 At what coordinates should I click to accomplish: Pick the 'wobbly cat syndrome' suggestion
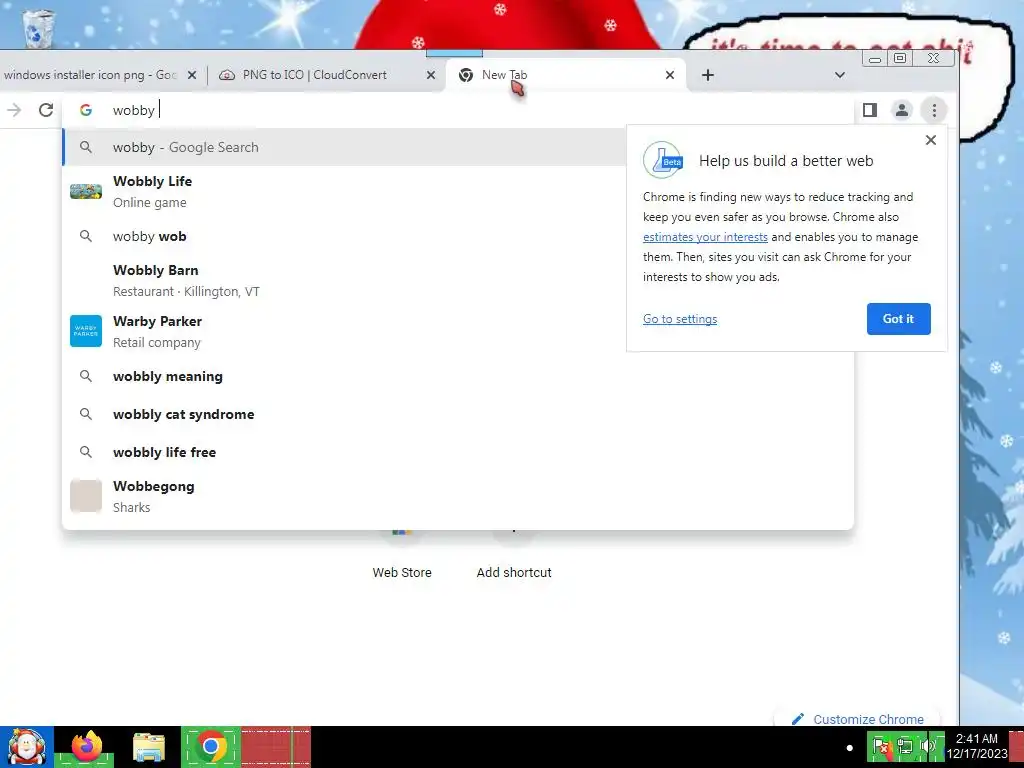[457, 414]
